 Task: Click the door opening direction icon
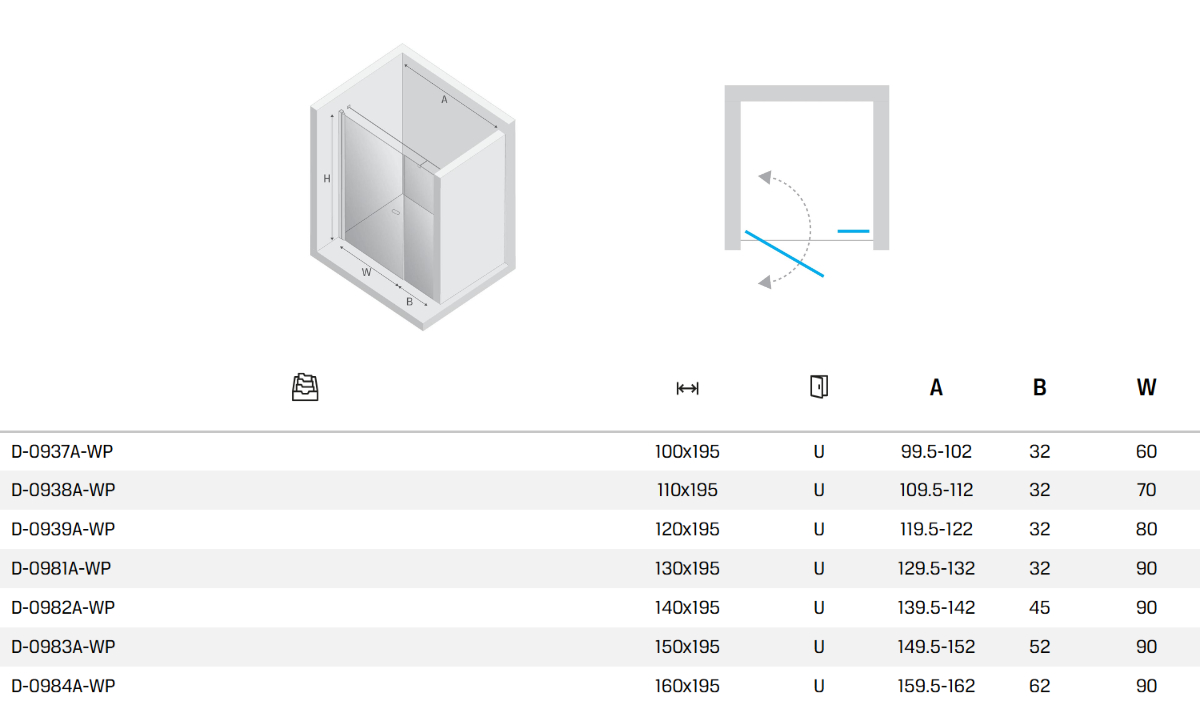[819, 387]
